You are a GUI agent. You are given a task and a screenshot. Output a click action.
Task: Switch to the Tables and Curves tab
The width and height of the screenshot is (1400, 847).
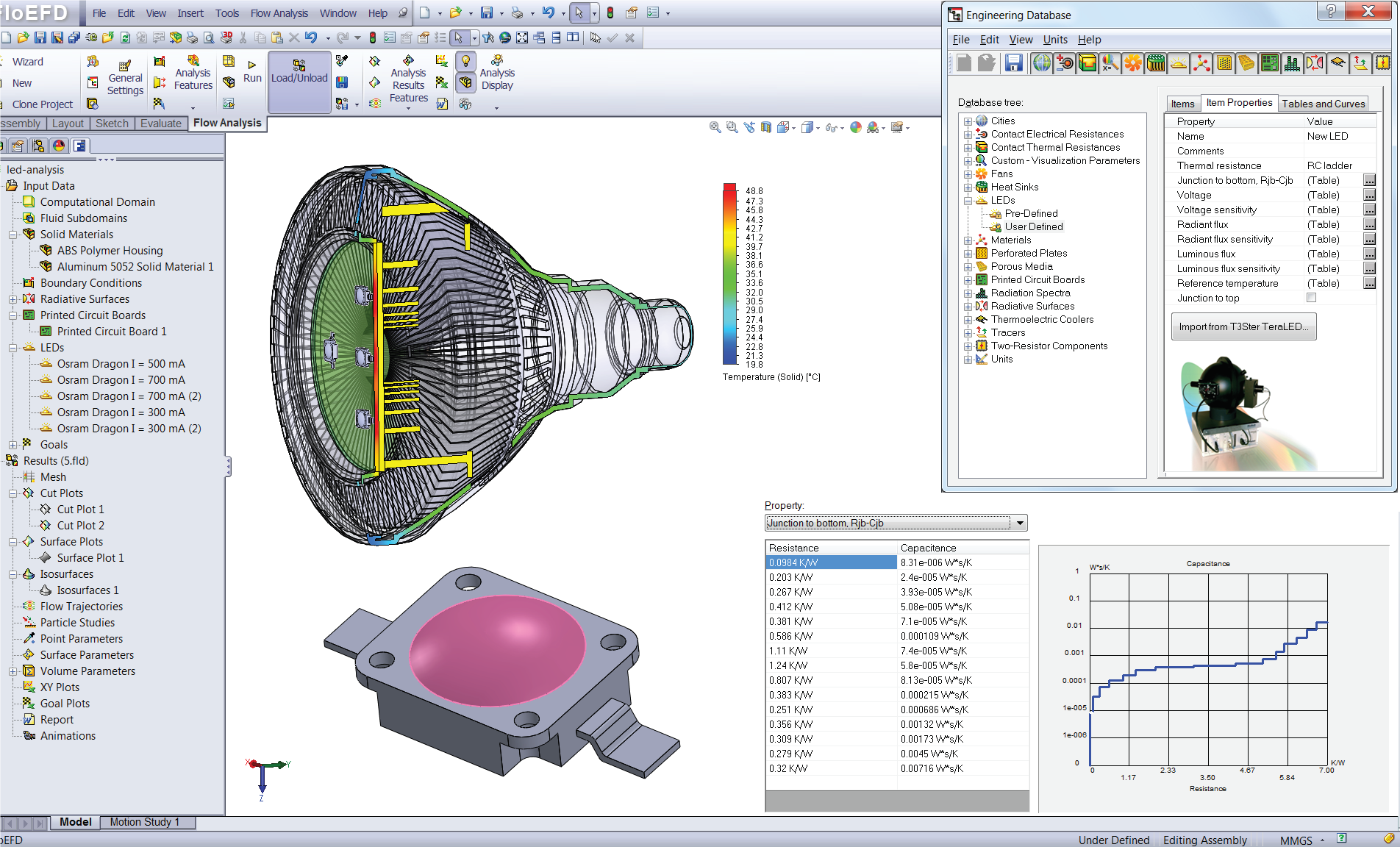coord(1323,104)
